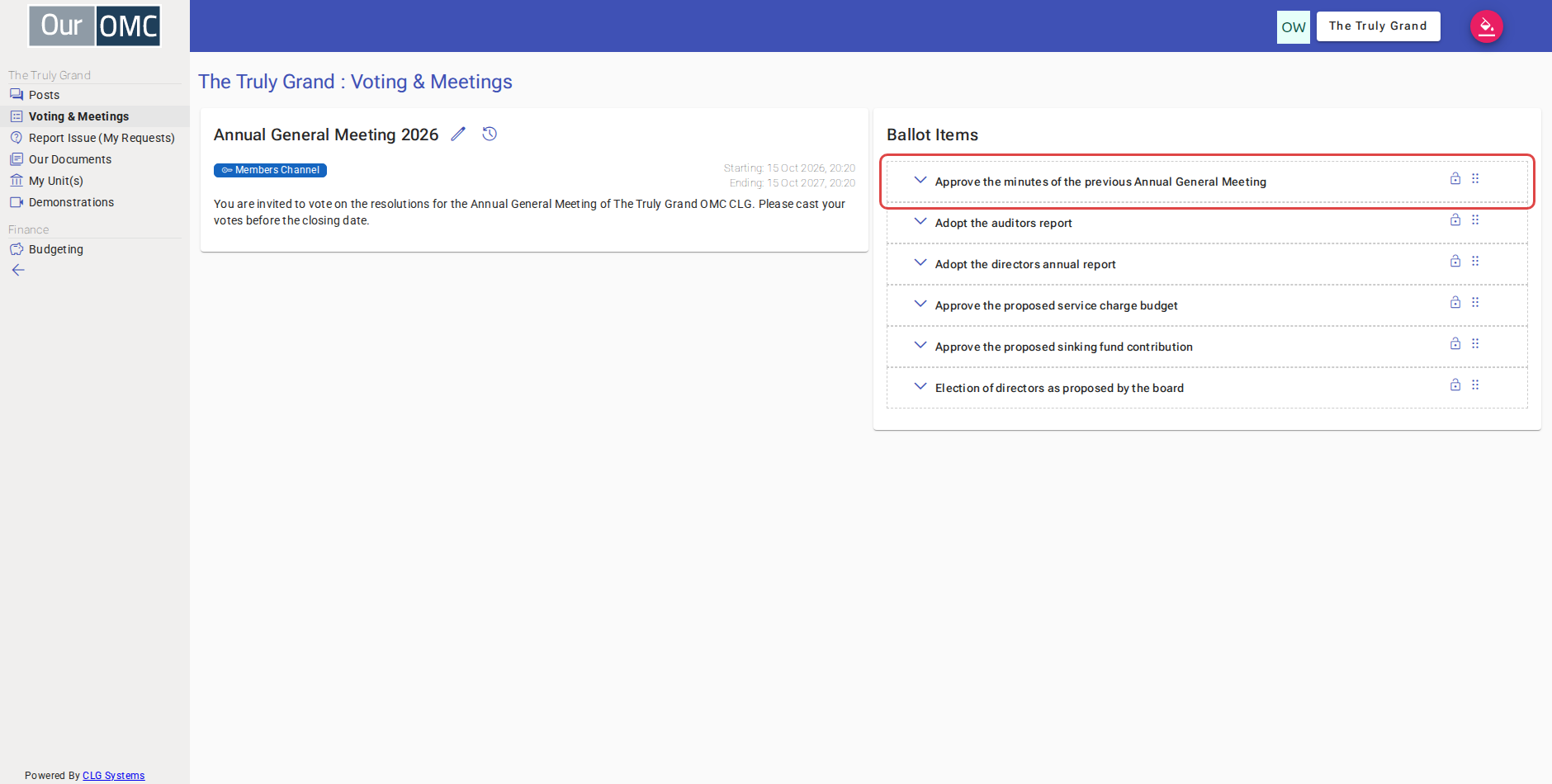1552x784 pixels.
Task: Click the pink fill-bucket theme button
Action: (x=1486, y=26)
